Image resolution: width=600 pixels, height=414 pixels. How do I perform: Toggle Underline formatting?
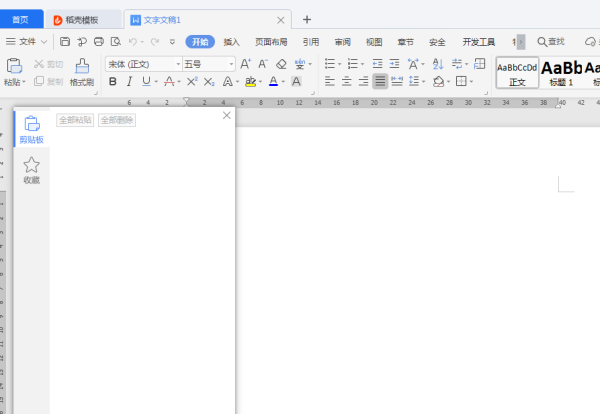146,81
